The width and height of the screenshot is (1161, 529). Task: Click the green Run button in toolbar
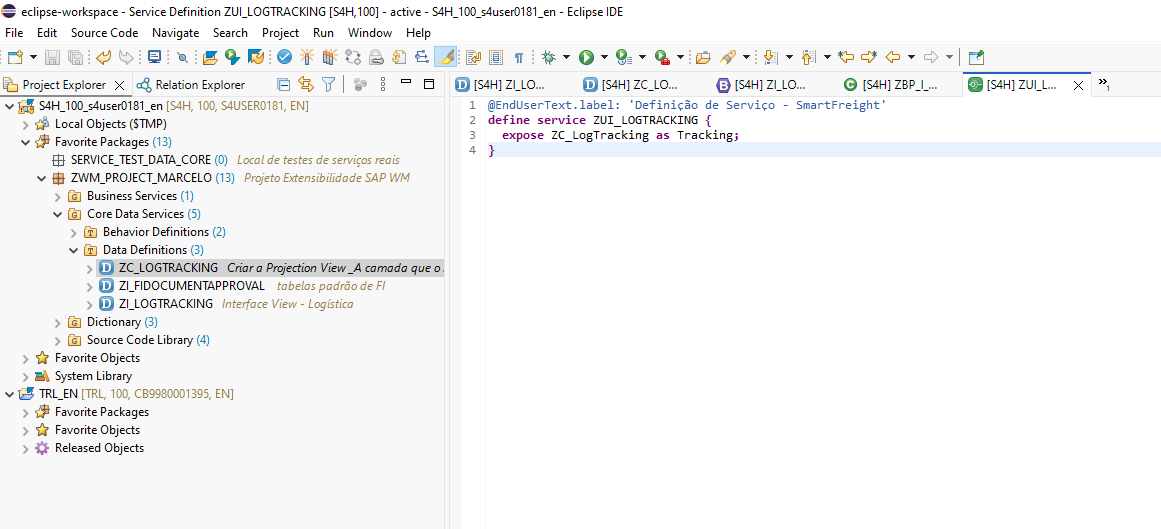(x=587, y=57)
